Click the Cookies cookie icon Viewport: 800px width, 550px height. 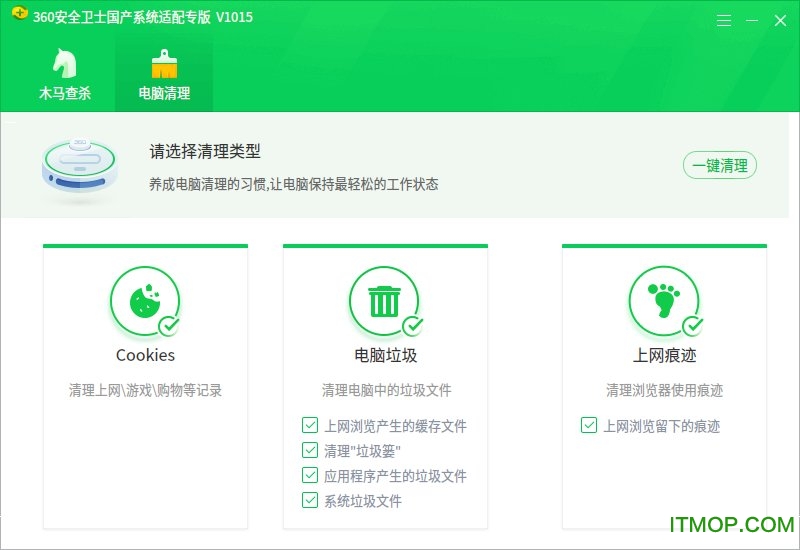145,301
